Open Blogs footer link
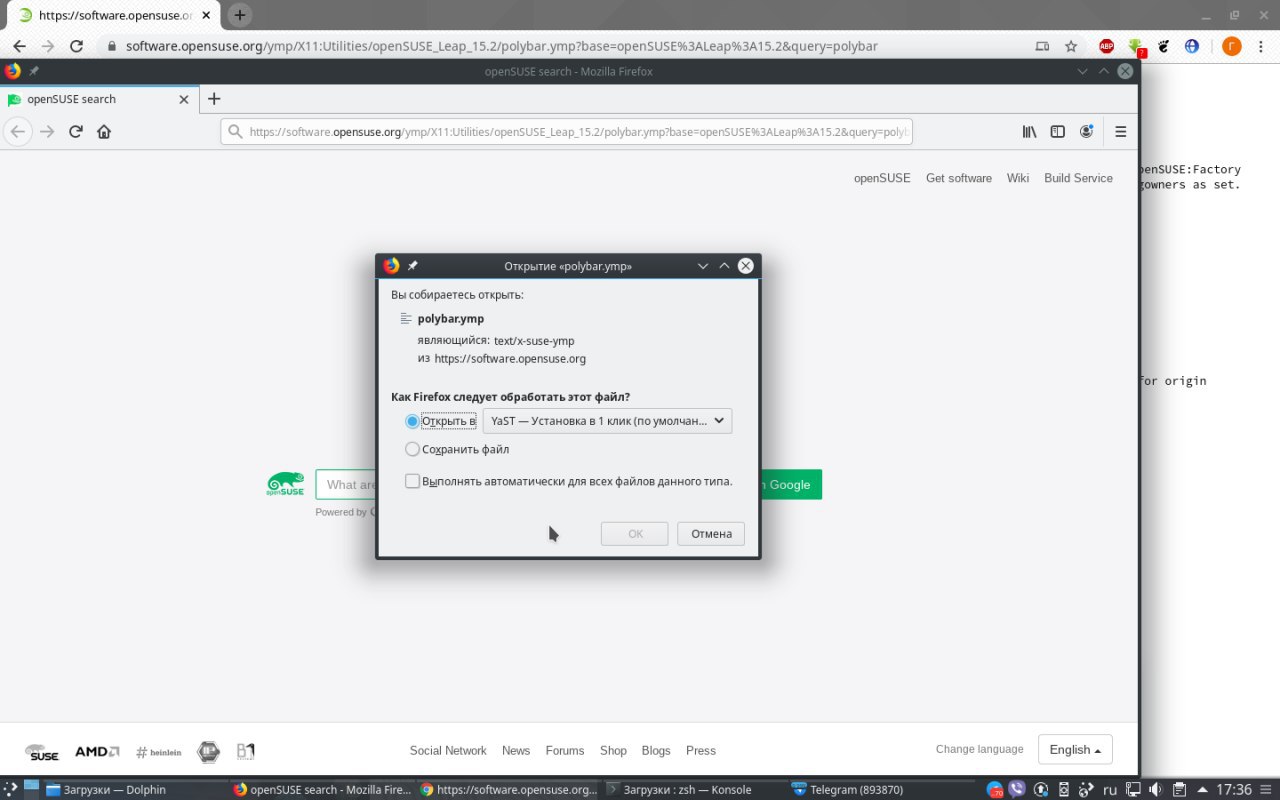The width and height of the screenshot is (1280, 800). click(656, 750)
